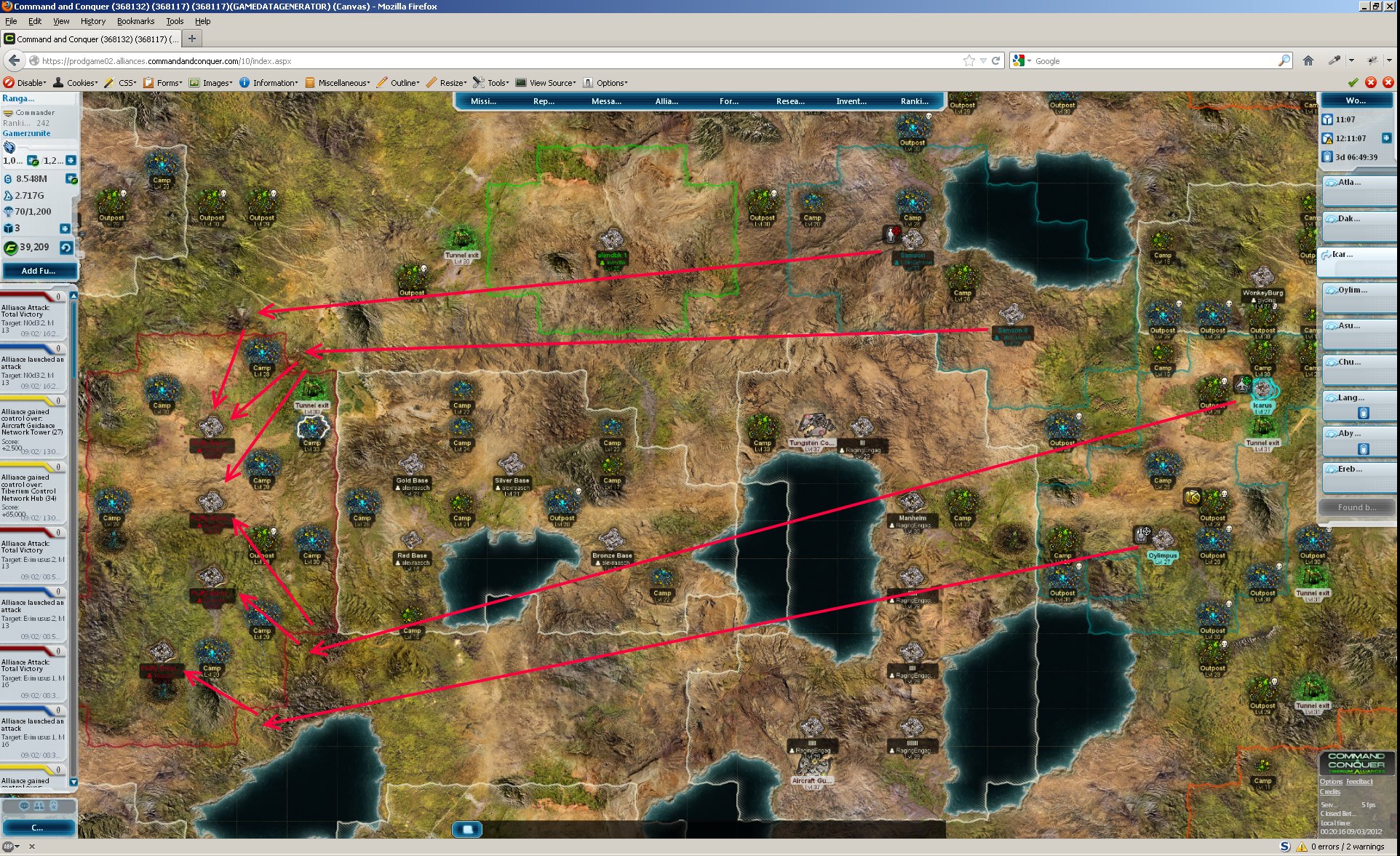Open the Resea... game menu tab
The height and width of the screenshot is (856, 1400).
click(x=790, y=101)
